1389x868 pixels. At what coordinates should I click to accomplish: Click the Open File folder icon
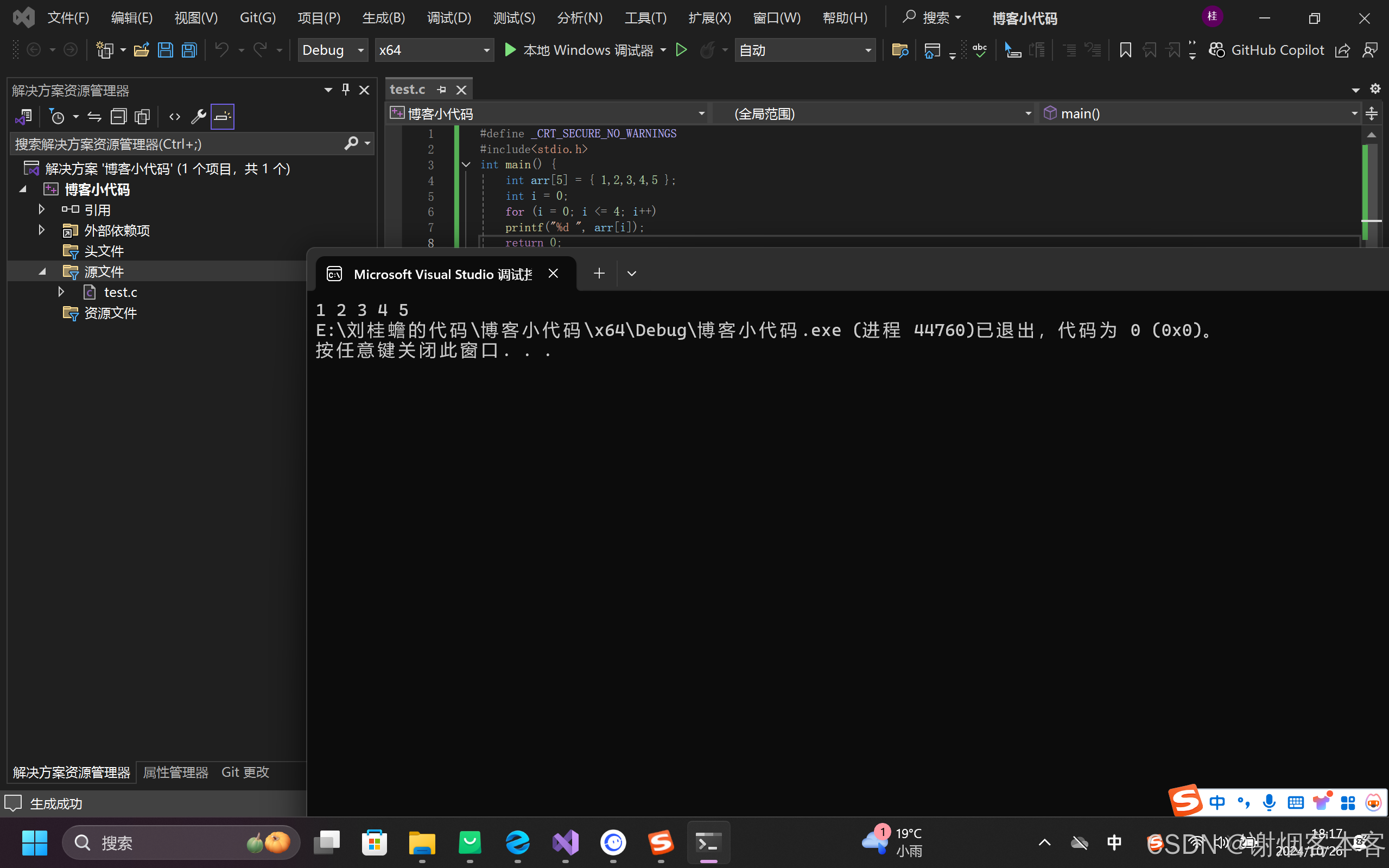pyautogui.click(x=141, y=50)
